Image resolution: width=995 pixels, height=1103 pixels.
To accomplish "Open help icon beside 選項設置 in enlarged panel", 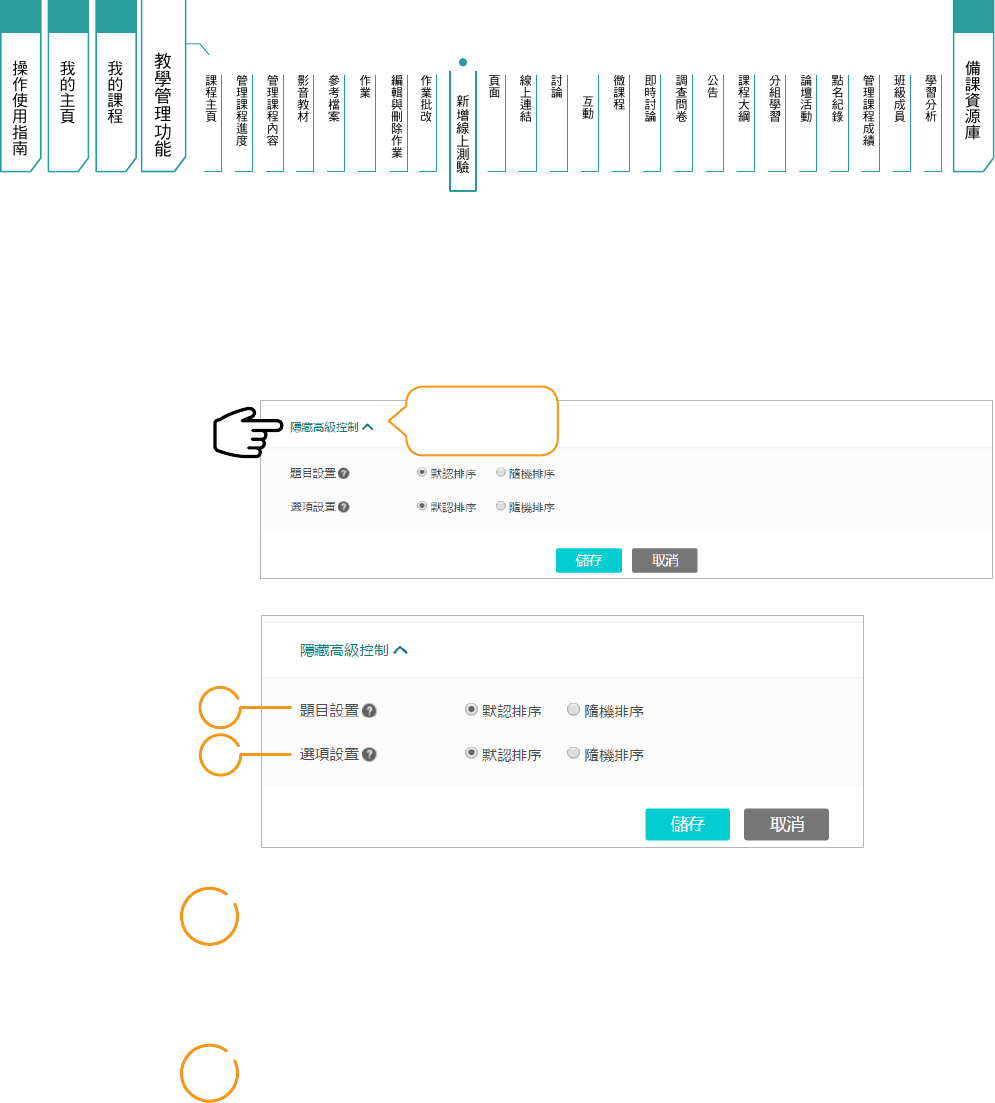I will coord(369,754).
